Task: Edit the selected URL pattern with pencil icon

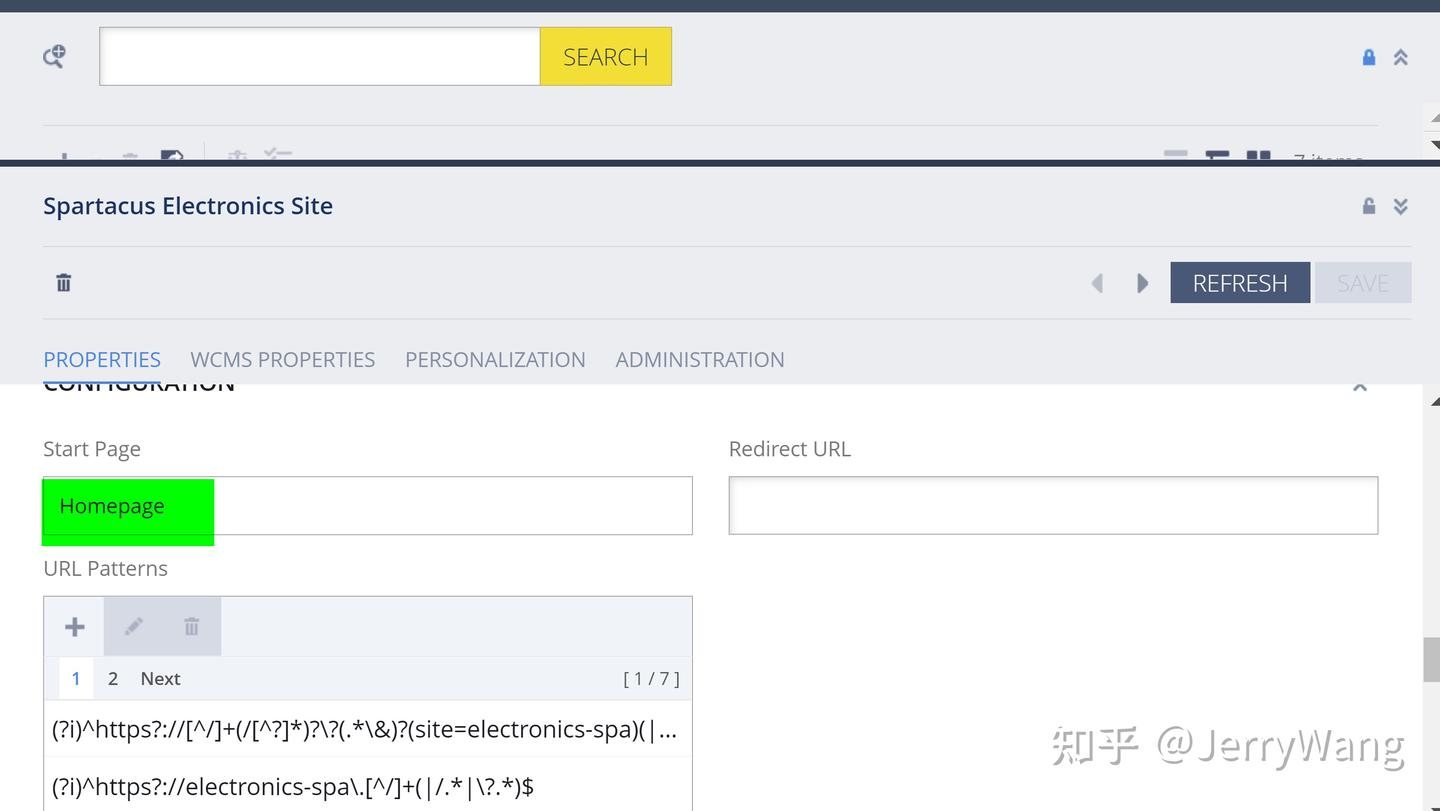Action: click(133, 627)
